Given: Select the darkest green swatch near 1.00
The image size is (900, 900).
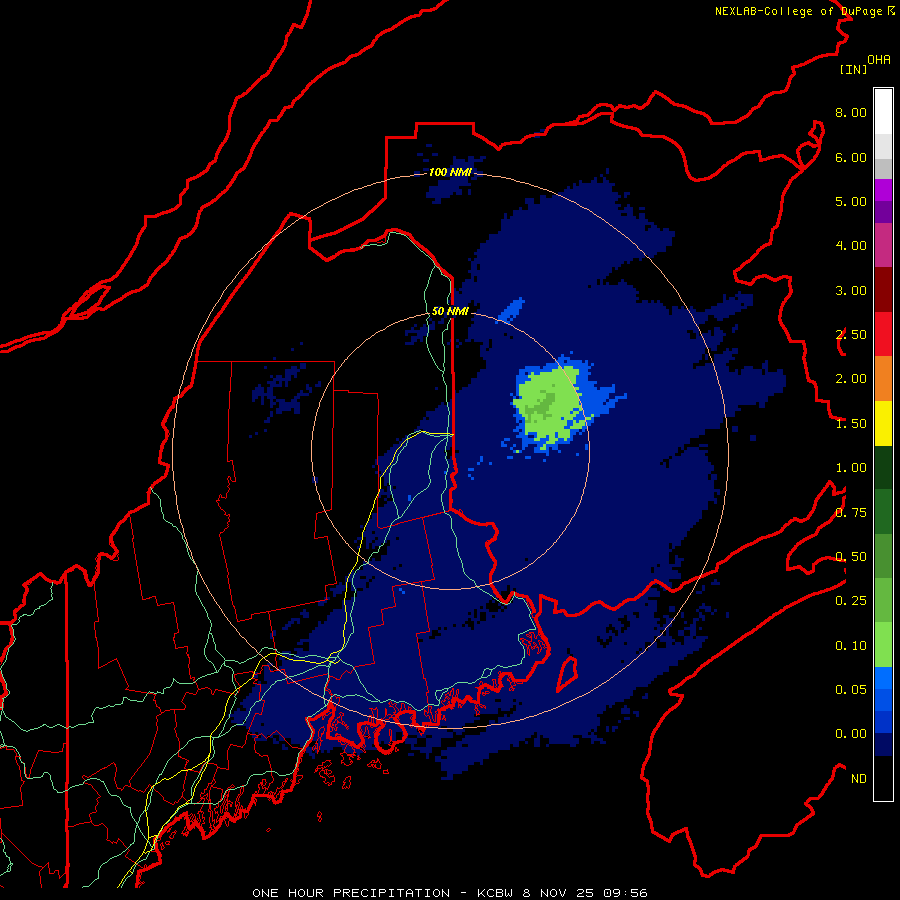Looking at the screenshot, I should (x=883, y=467).
